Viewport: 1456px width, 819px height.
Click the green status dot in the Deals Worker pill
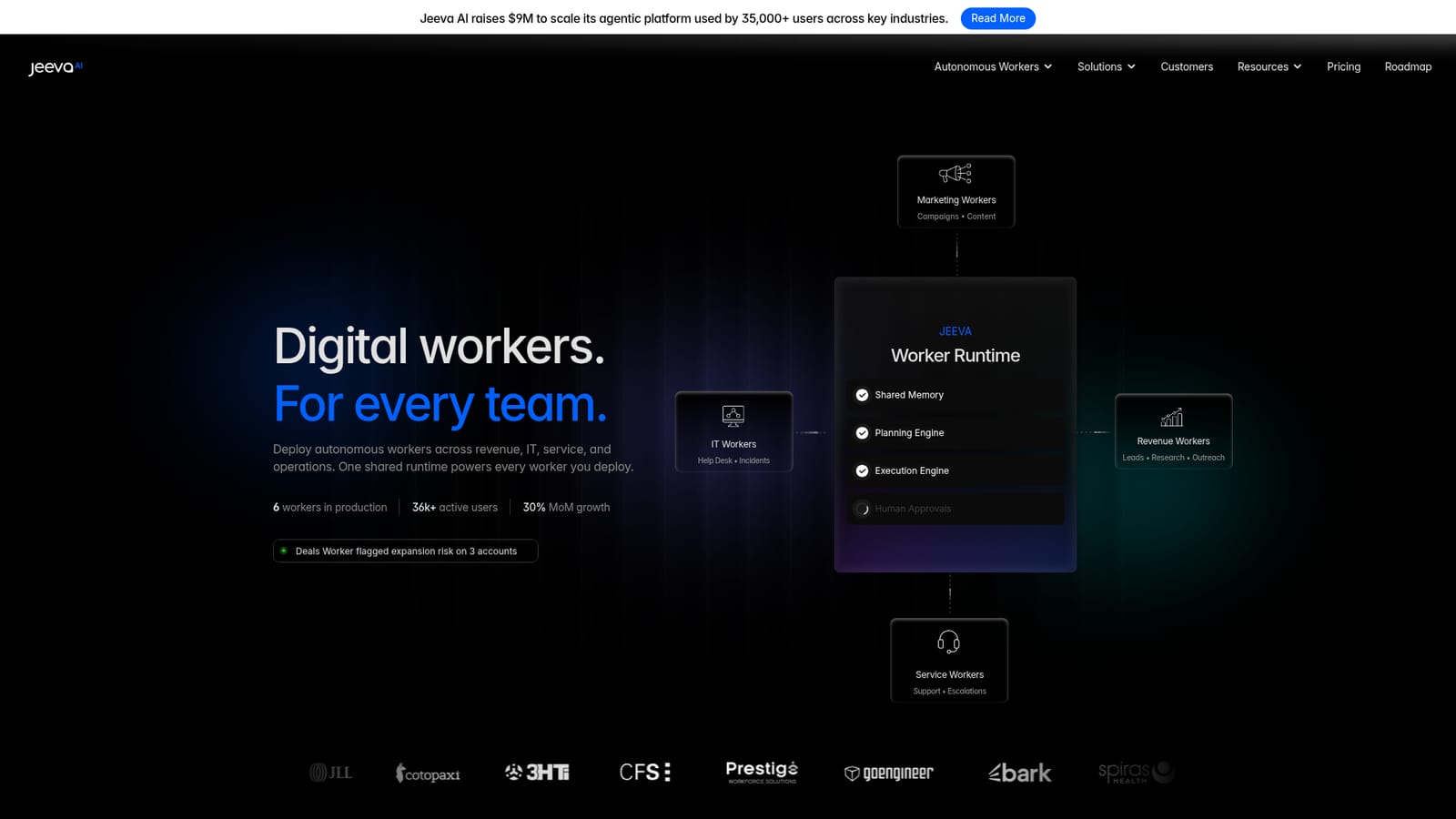(x=284, y=551)
